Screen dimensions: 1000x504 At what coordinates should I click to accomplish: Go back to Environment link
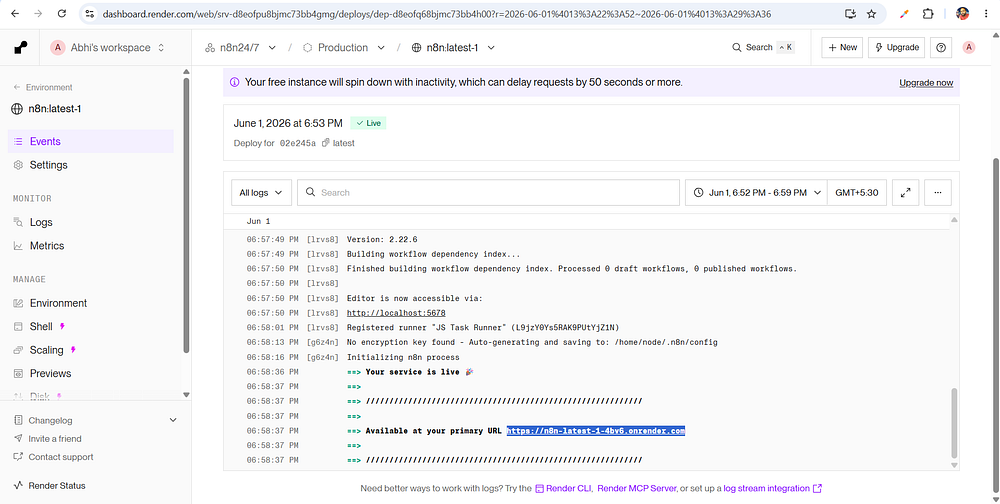point(43,87)
